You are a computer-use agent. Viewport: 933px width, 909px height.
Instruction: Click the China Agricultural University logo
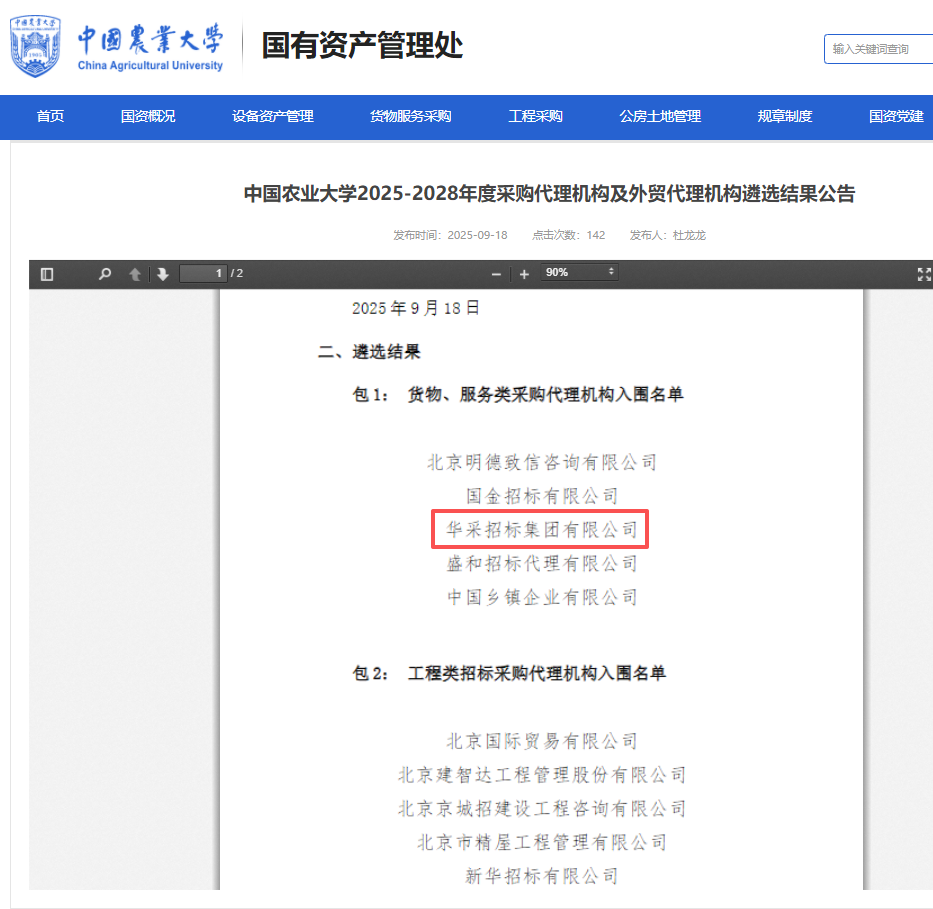(117, 47)
